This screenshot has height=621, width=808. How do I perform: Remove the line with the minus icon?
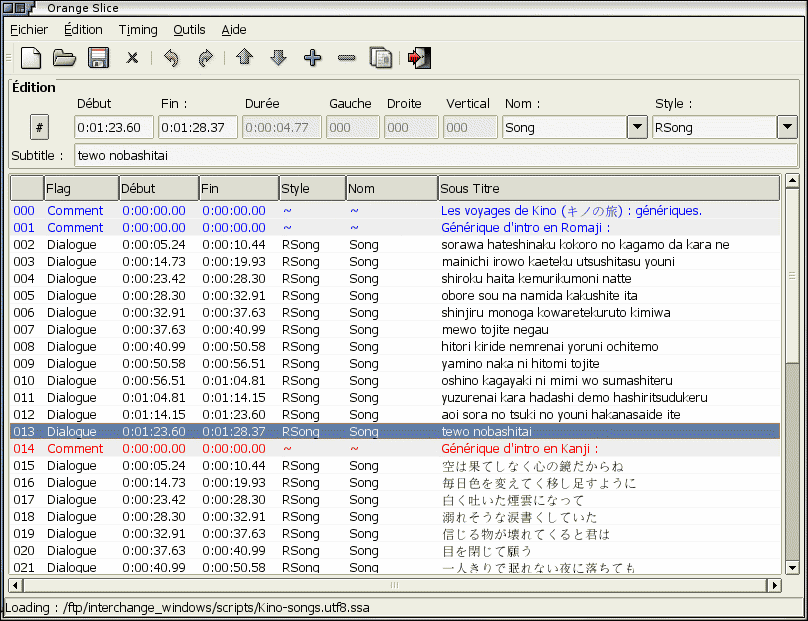coord(346,58)
